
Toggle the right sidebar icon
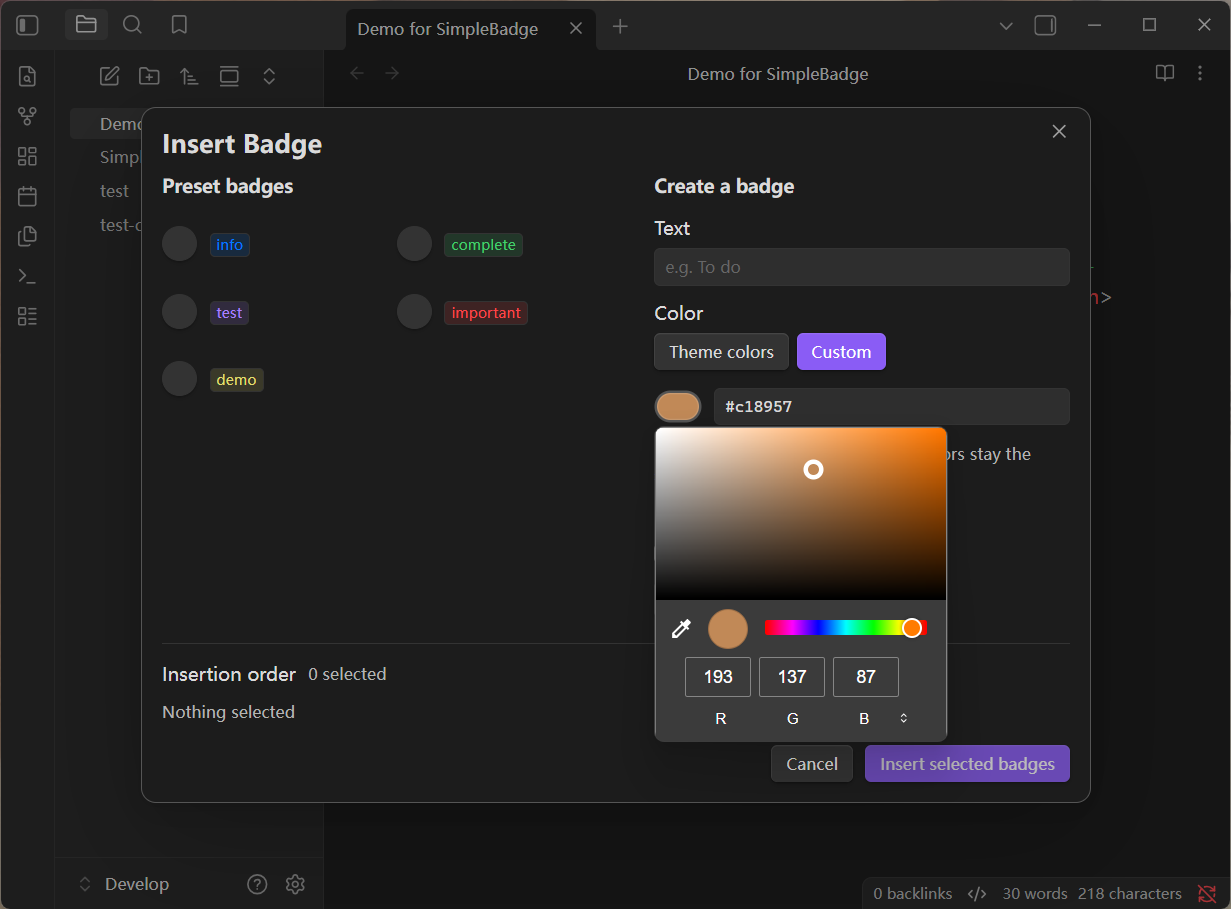(x=1045, y=25)
